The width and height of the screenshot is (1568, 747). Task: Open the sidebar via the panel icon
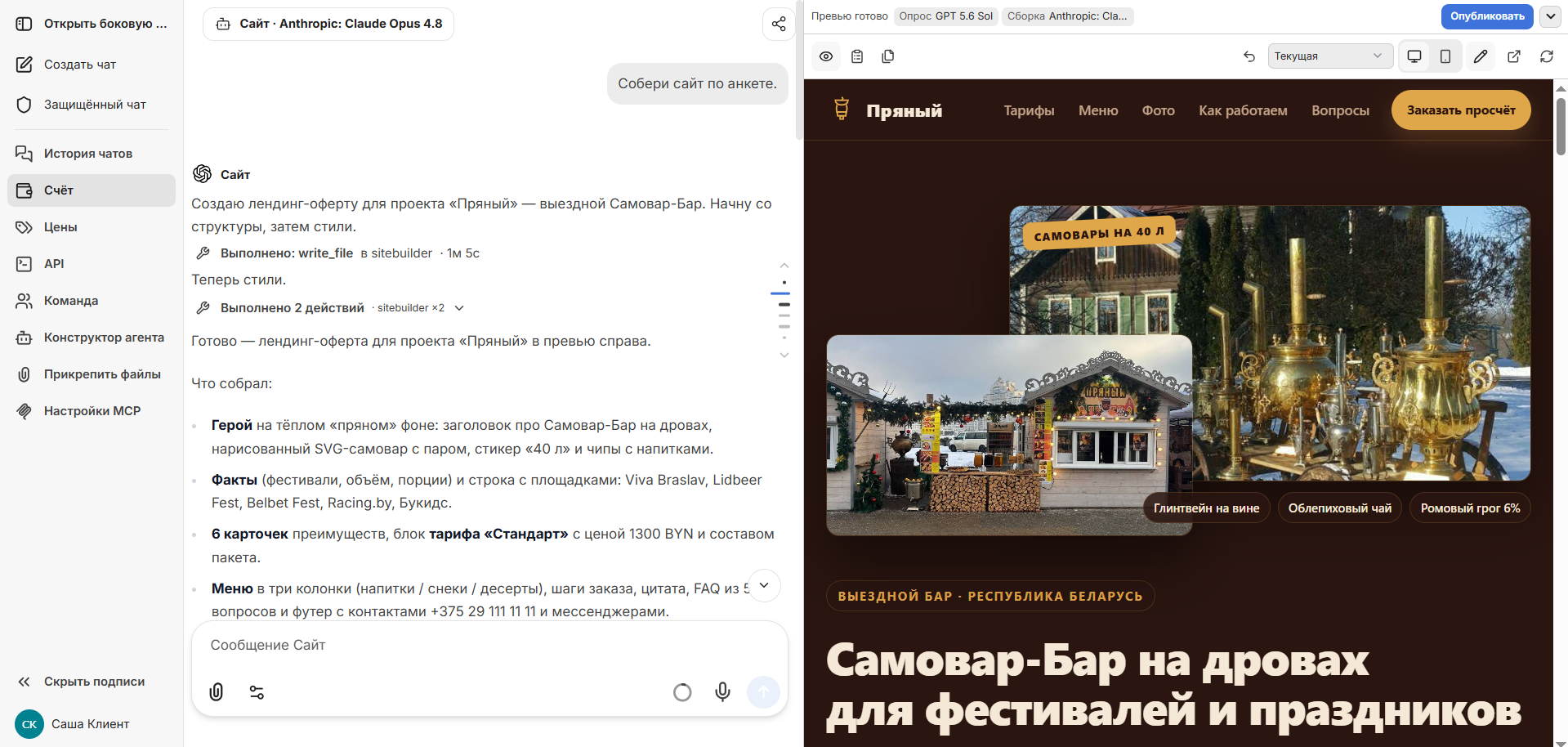coord(25,24)
